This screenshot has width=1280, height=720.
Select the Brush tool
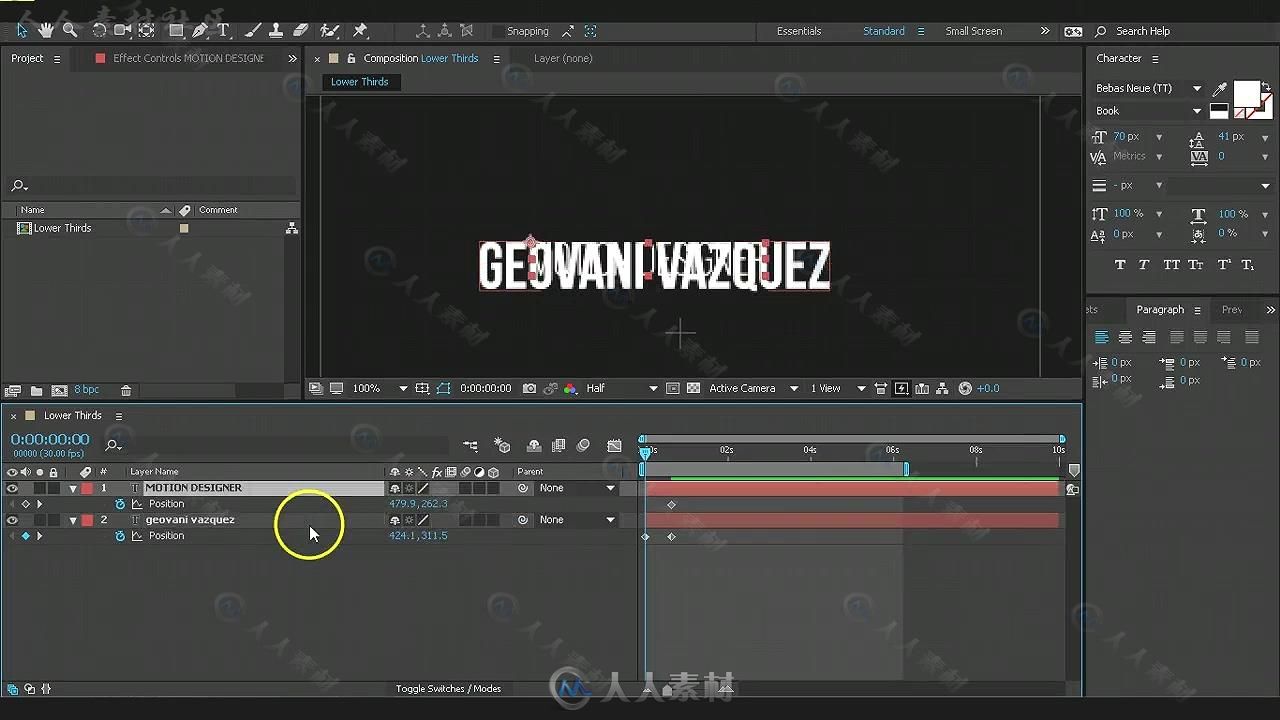[x=254, y=31]
